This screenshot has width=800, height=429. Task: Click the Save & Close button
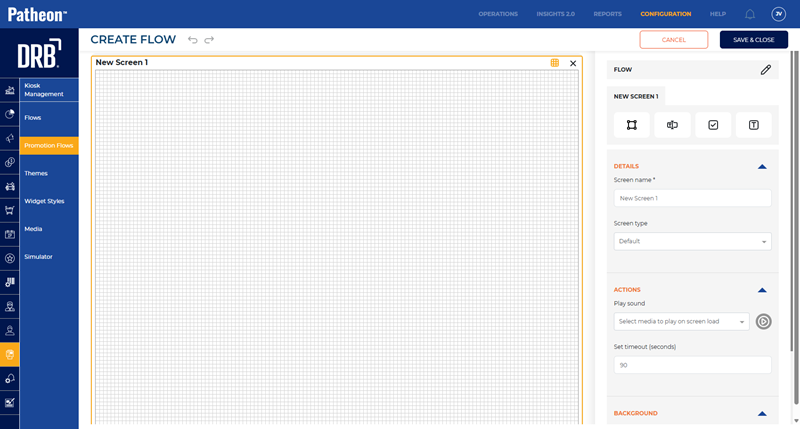(x=753, y=40)
